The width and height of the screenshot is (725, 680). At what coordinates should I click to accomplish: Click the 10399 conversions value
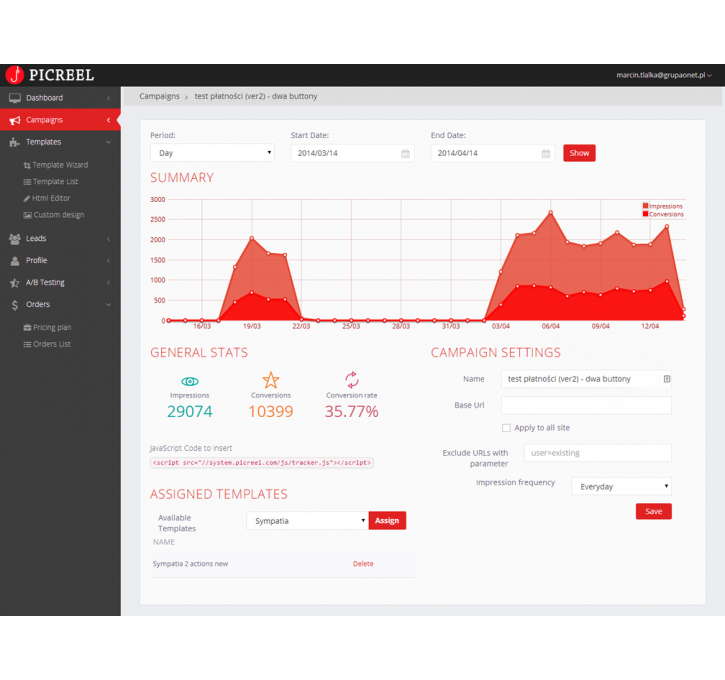pos(271,411)
